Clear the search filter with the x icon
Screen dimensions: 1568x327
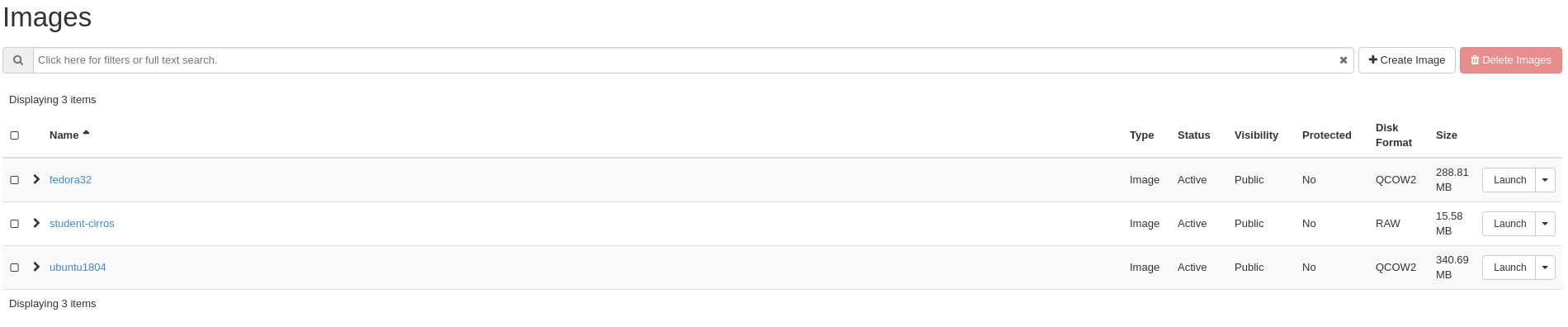[x=1344, y=60]
